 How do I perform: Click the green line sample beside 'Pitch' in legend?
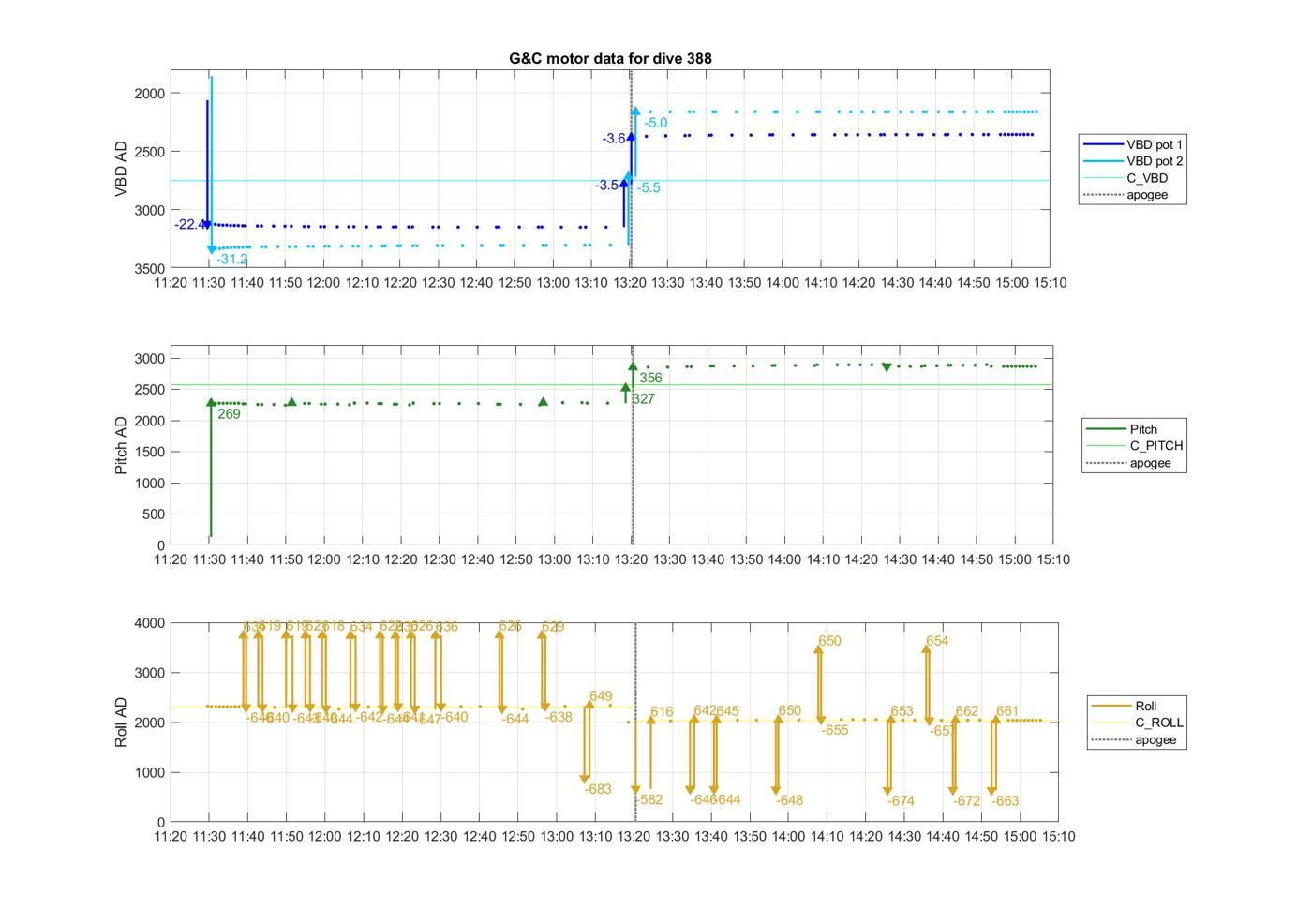coord(1106,429)
